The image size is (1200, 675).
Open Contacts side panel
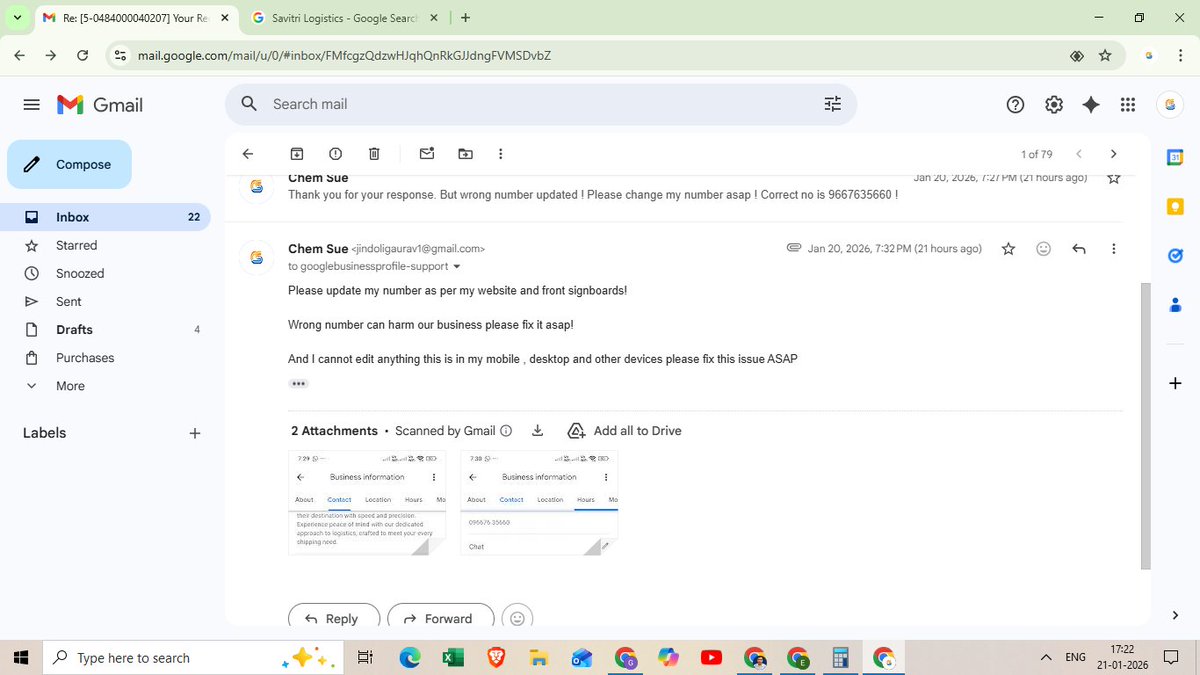(1175, 305)
